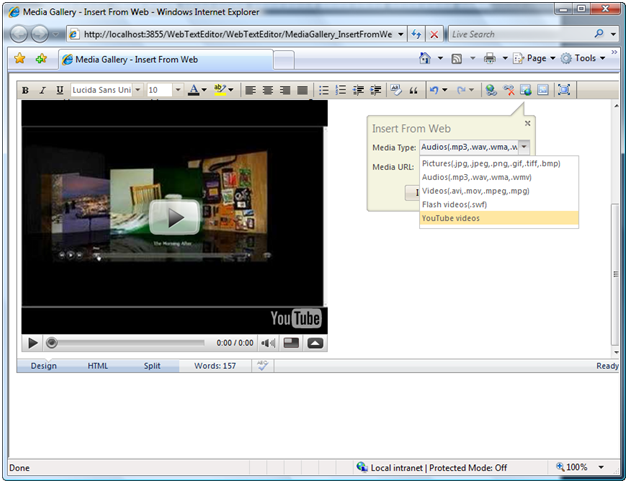
Task: Click the undo icon
Action: 435,90
